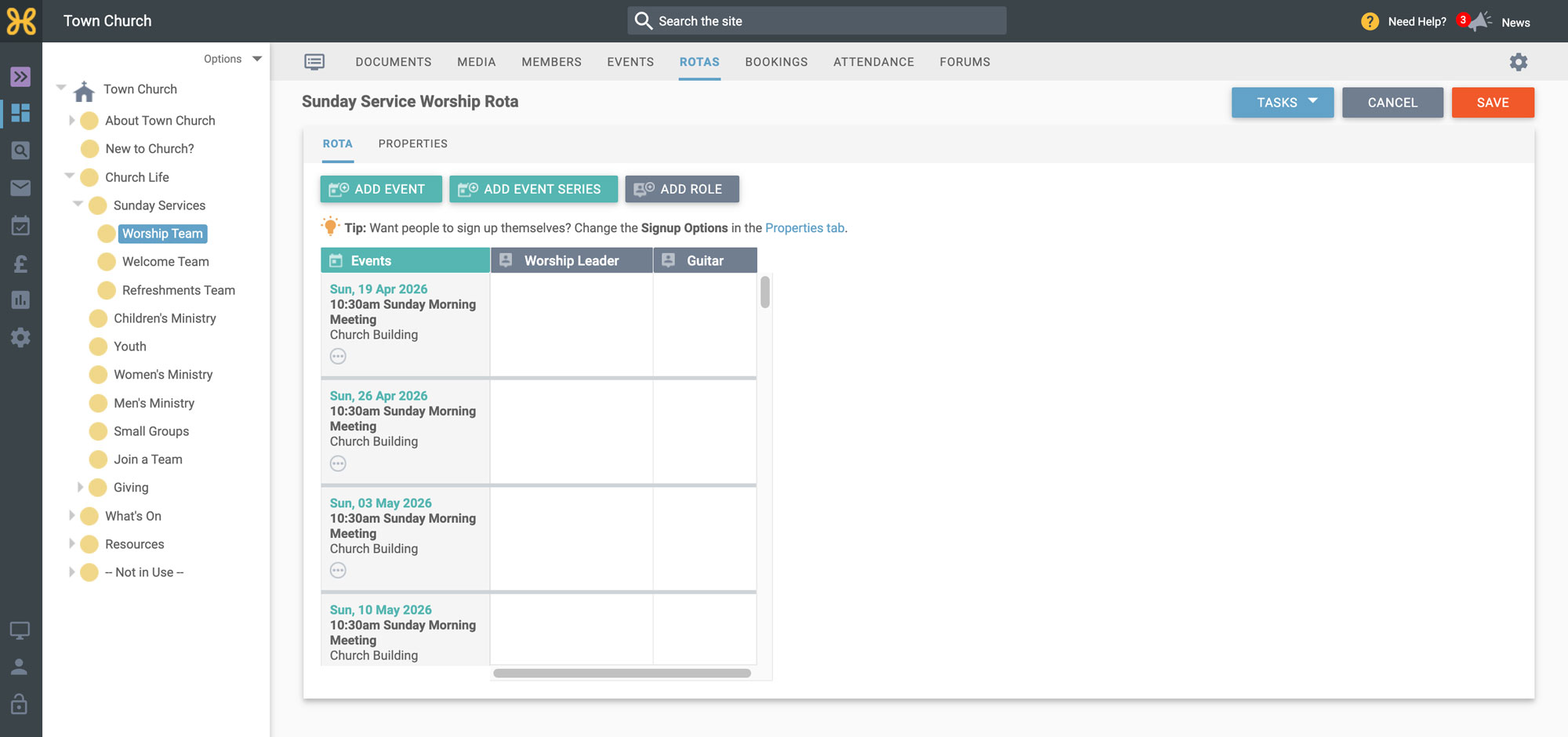Image resolution: width=1568 pixels, height=737 pixels.
Task: Switch to the Properties tab
Action: tap(412, 143)
